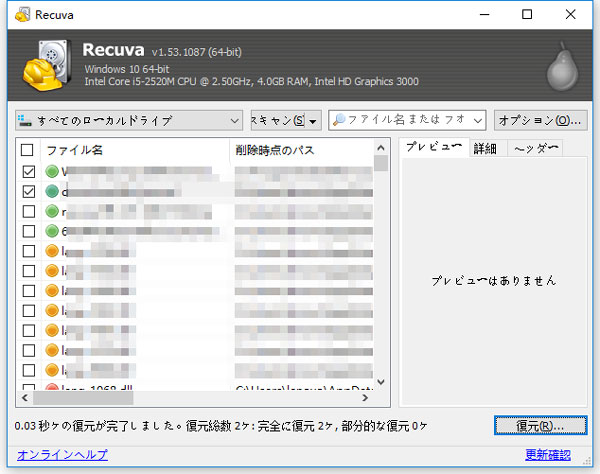
Task: Click the horizontal scroll left arrow
Action: [x=25, y=398]
